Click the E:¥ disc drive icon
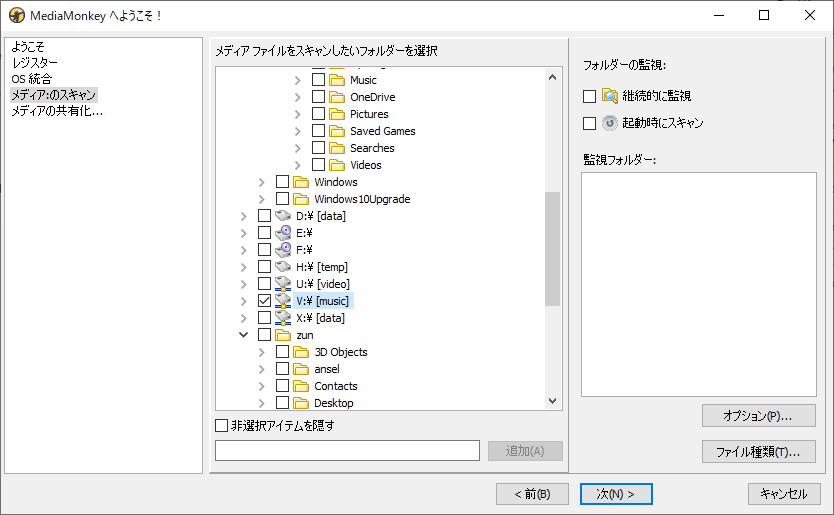The height and width of the screenshot is (515, 834). point(283,233)
